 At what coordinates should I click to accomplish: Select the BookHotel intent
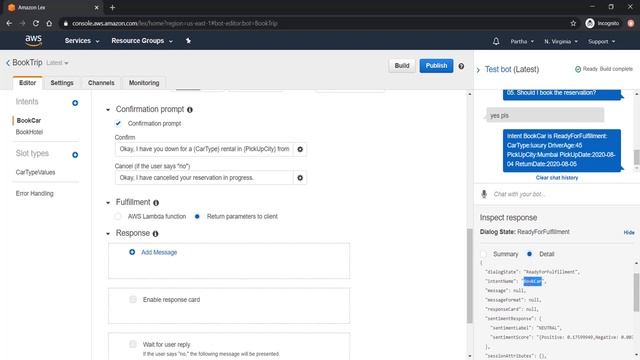tap(29, 132)
